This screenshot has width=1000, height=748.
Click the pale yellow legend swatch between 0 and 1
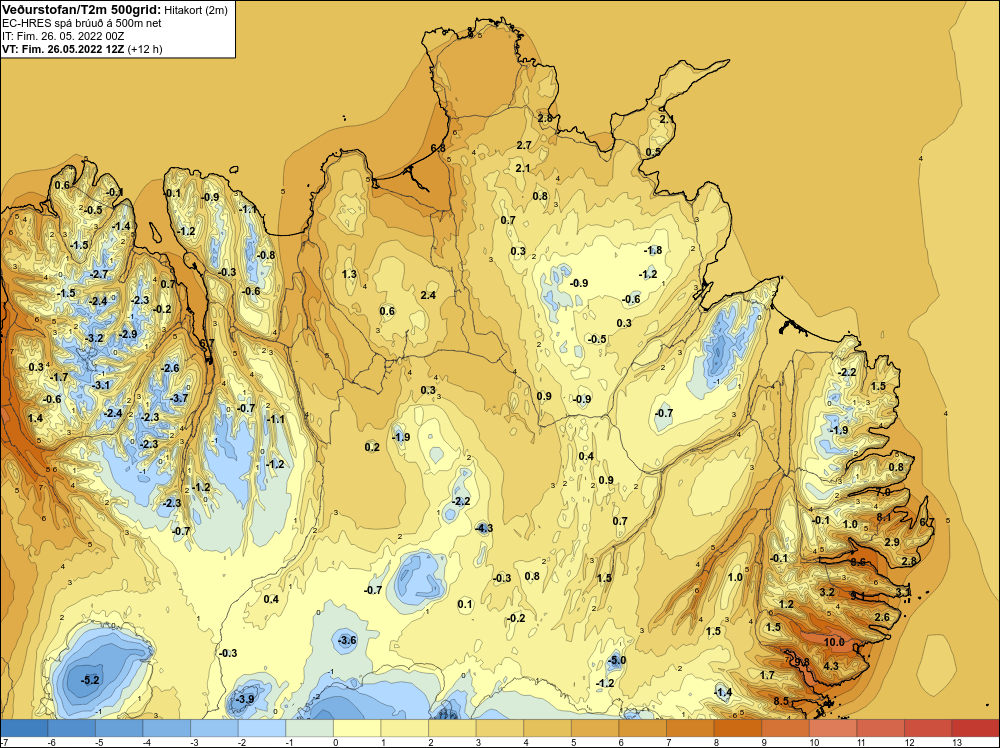coord(357,728)
